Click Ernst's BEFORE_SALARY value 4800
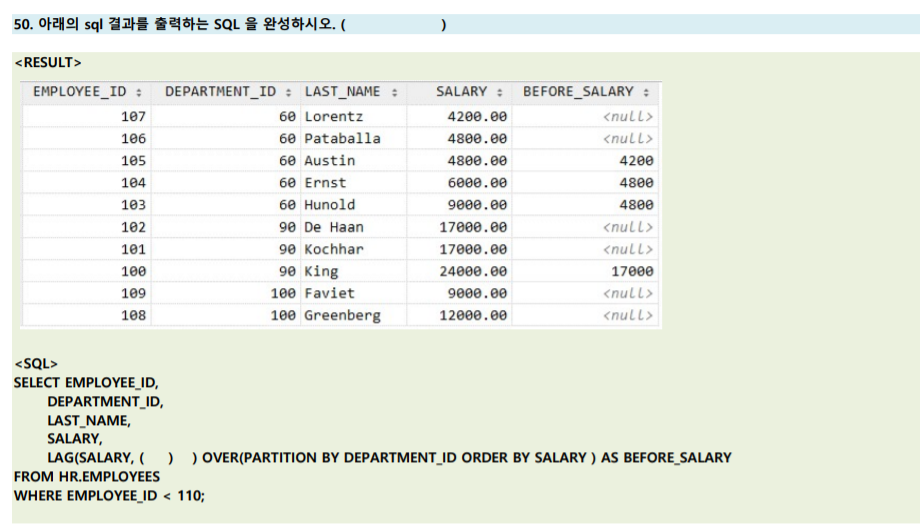Screen dimensions: 920x530 click(x=636, y=183)
